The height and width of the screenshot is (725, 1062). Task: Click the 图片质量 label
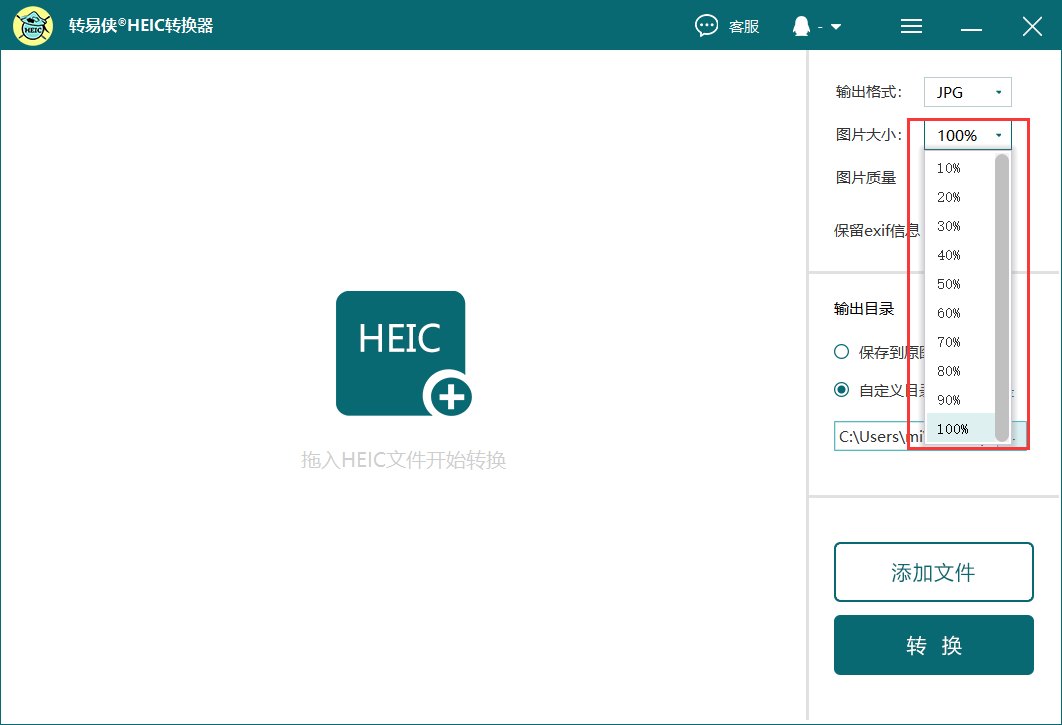tap(866, 178)
